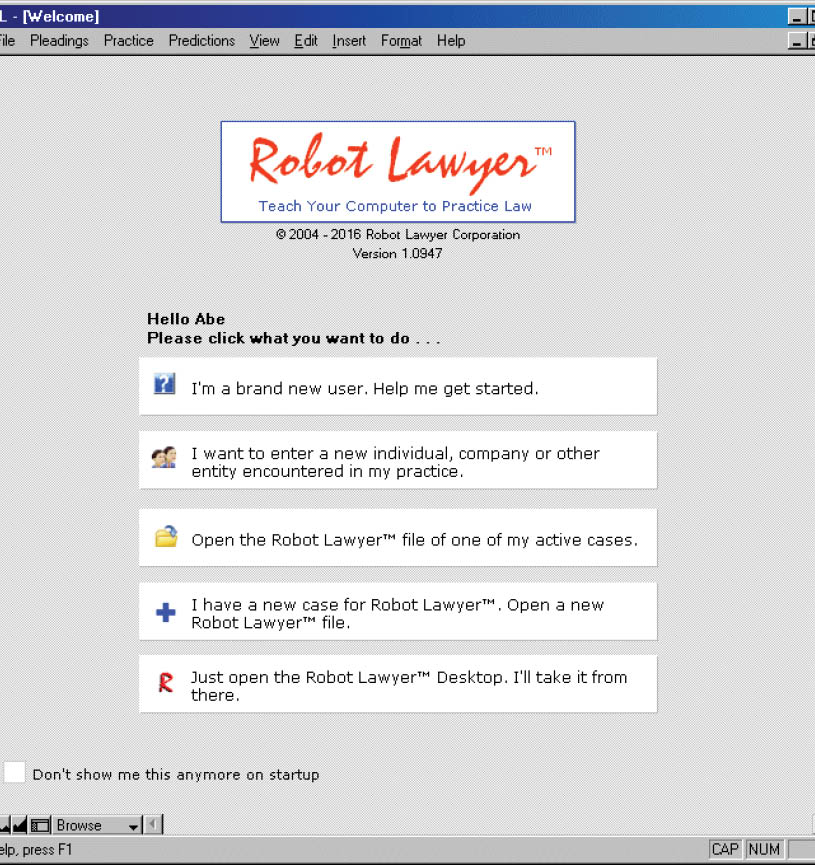Click the horizontal scroll left arrow

153,825
